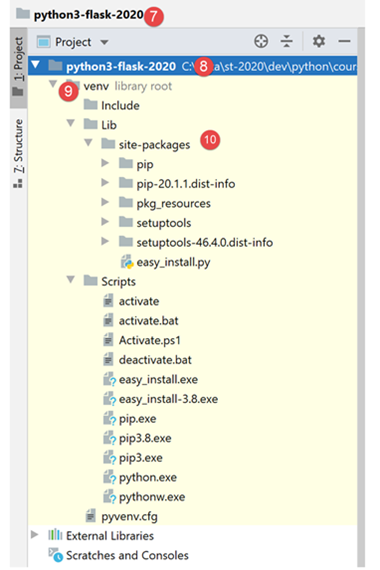380x570 pixels.
Task: Click the External Libraries icon
Action: point(55,535)
